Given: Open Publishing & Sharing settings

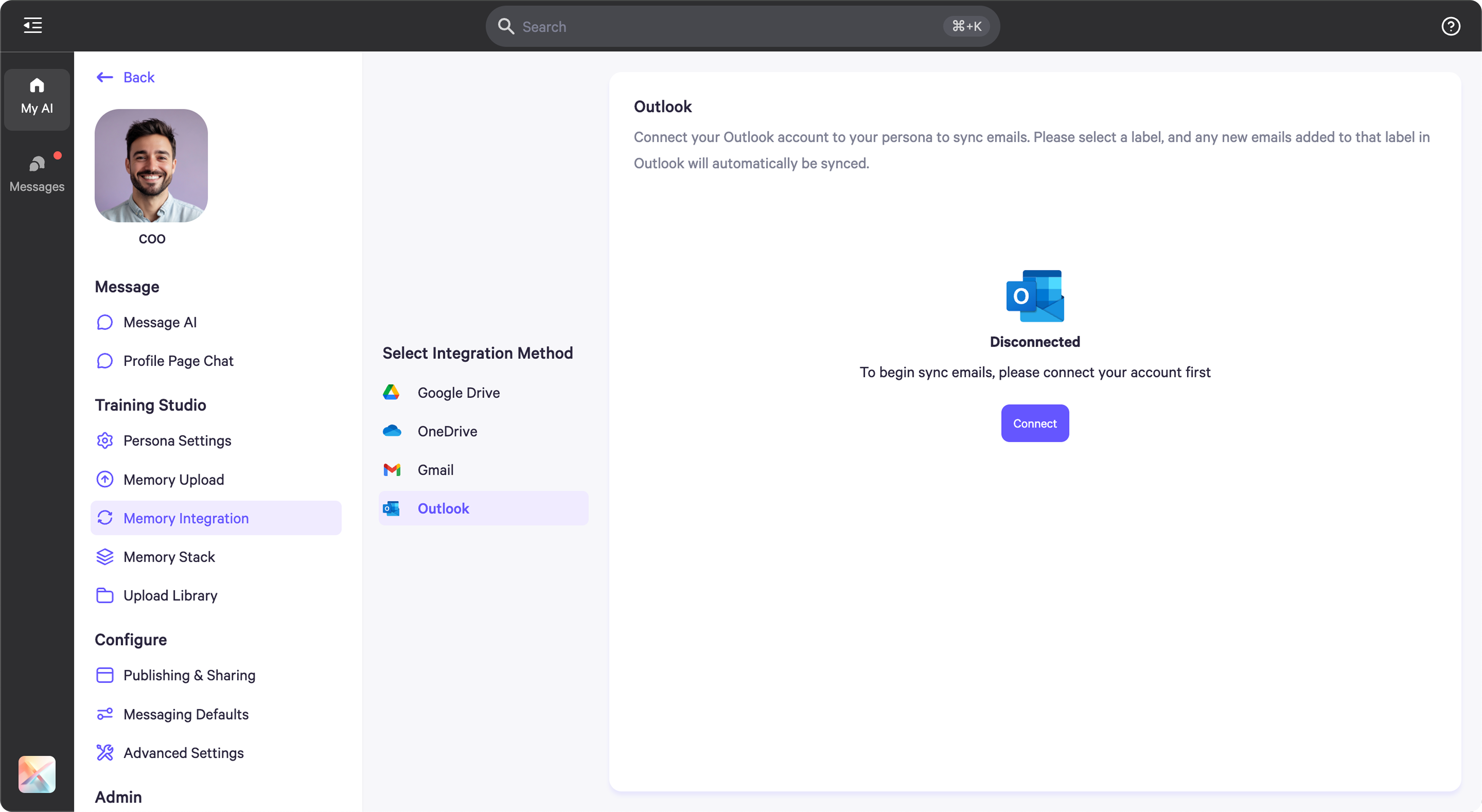Looking at the screenshot, I should point(190,675).
